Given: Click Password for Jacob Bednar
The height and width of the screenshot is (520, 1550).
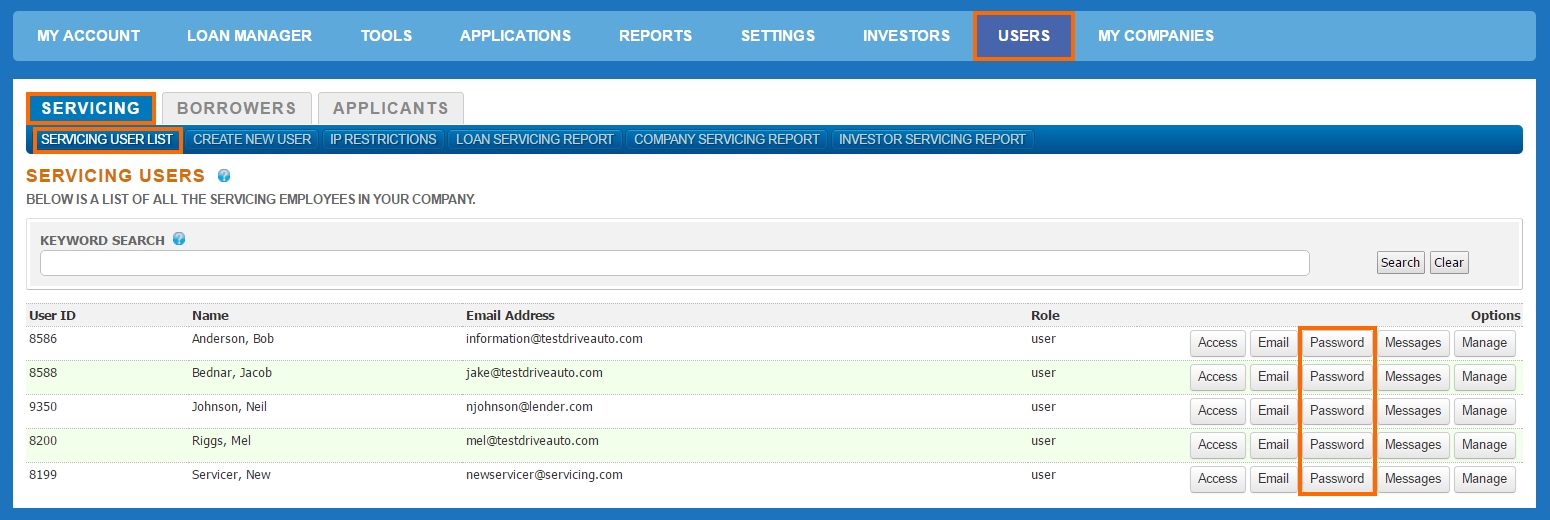Looking at the screenshot, I should pos(1337,377).
